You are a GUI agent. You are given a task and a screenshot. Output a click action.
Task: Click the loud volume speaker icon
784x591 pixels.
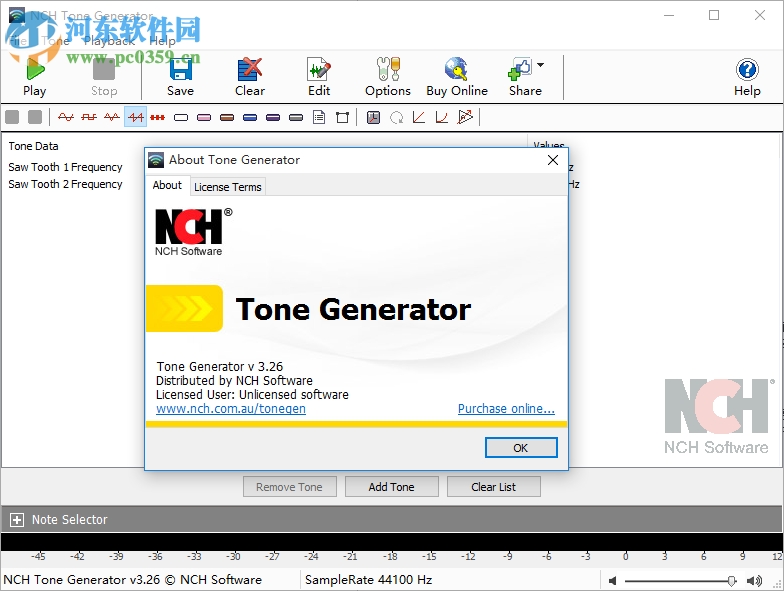click(754, 580)
